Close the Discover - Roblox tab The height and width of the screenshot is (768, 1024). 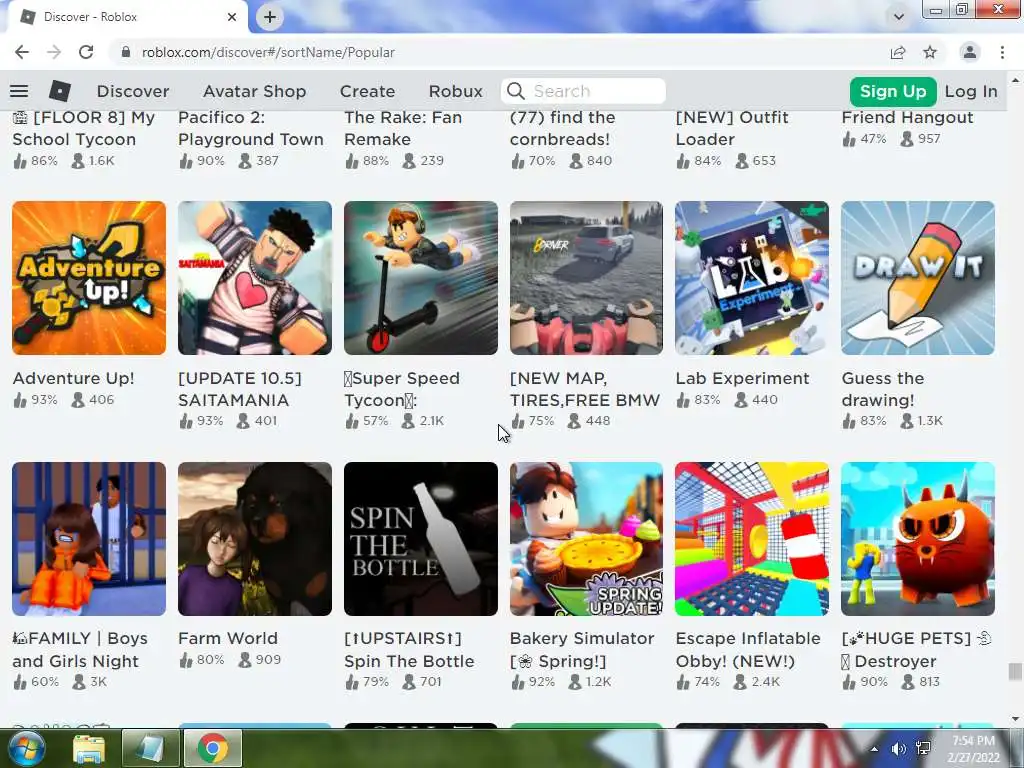pyautogui.click(x=232, y=17)
